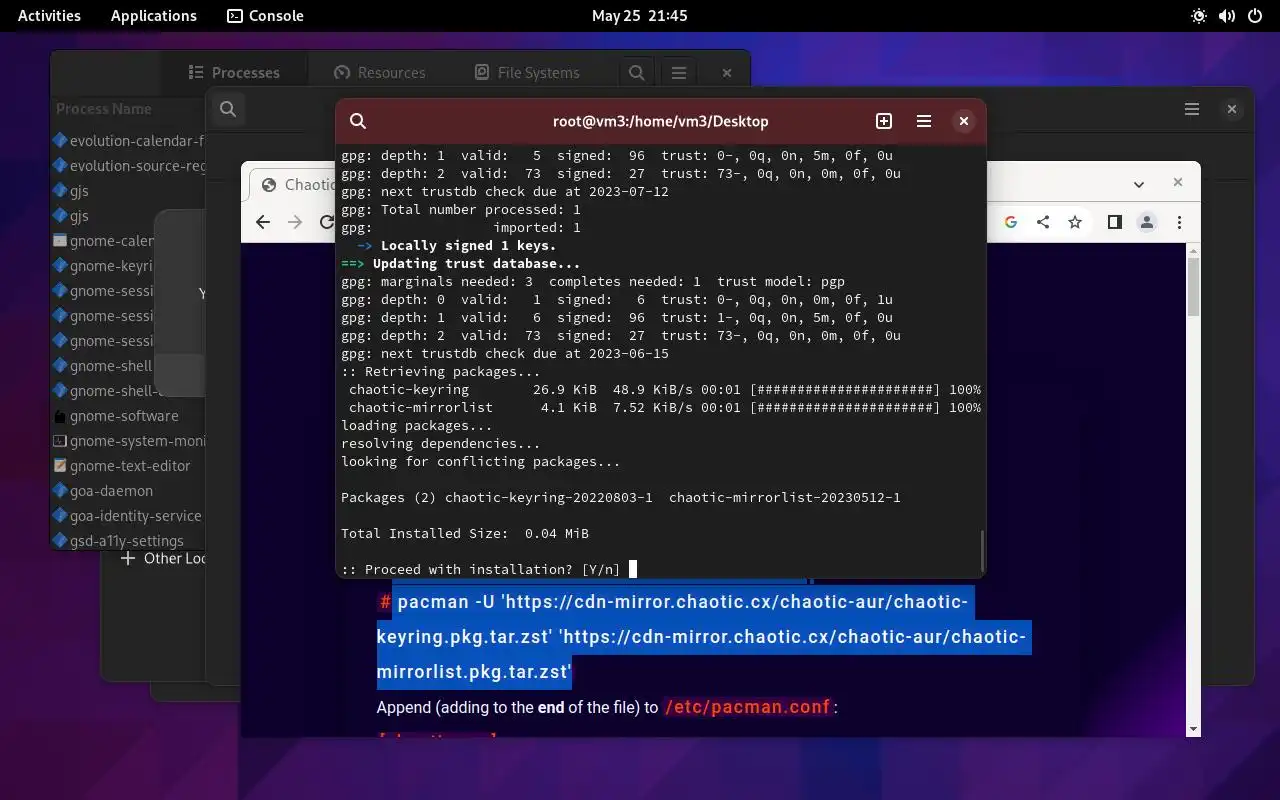This screenshot has height=800, width=1280.
Task: Select the gnome-software process row
Action: click(128, 416)
